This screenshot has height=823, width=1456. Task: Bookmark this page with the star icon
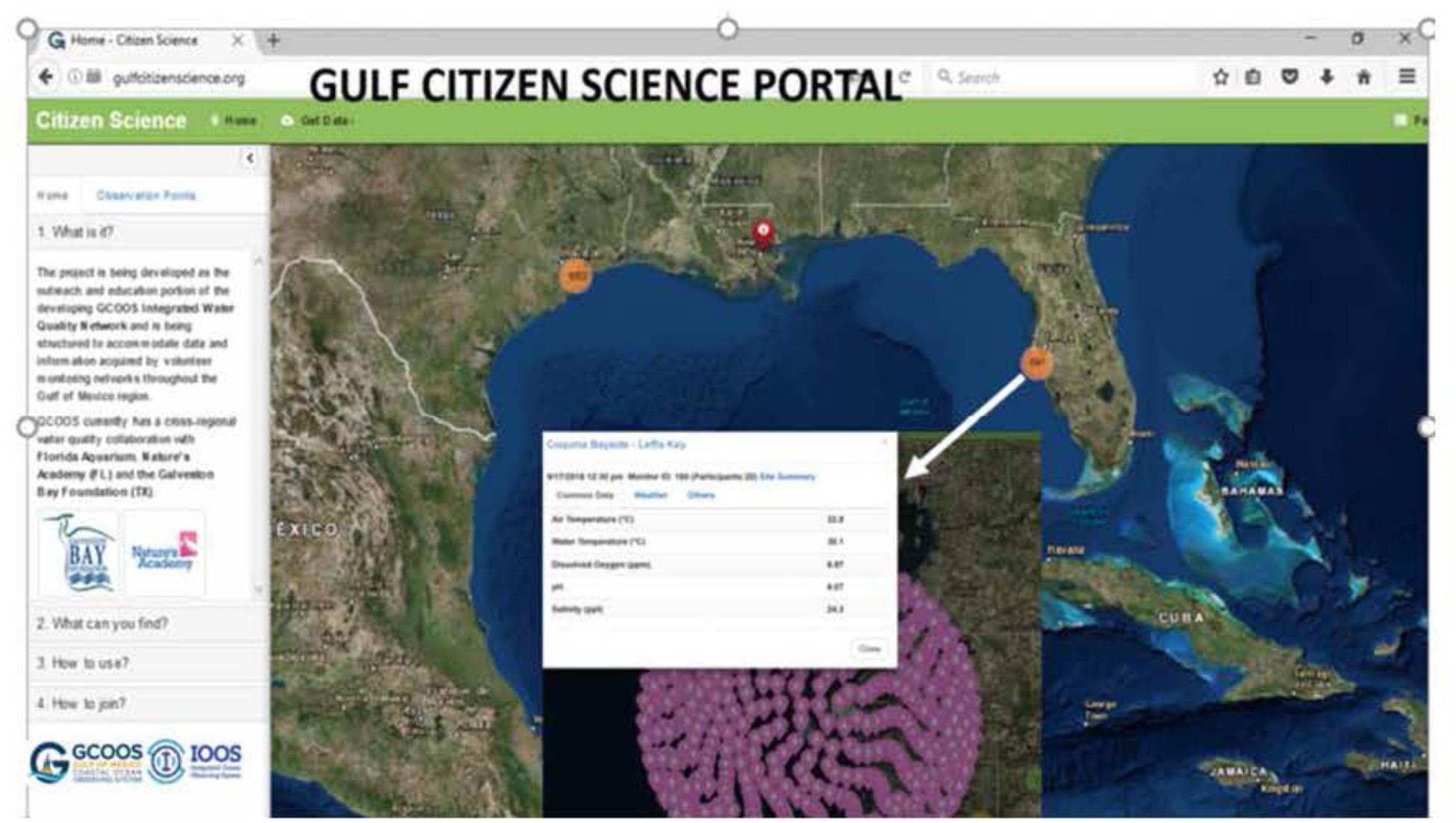click(1221, 76)
